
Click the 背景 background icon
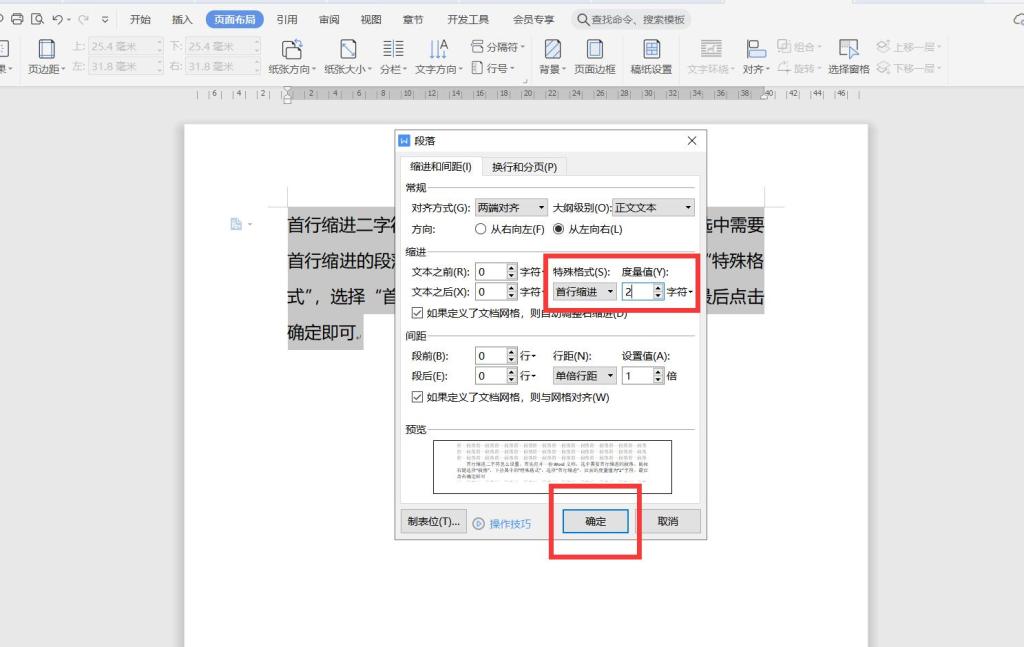(x=551, y=49)
